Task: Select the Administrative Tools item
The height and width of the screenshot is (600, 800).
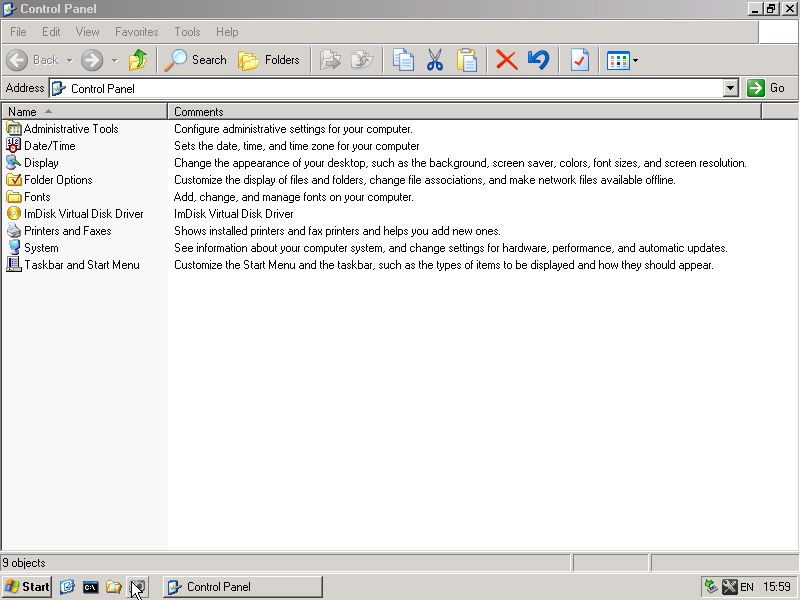Action: pyautogui.click(x=70, y=129)
